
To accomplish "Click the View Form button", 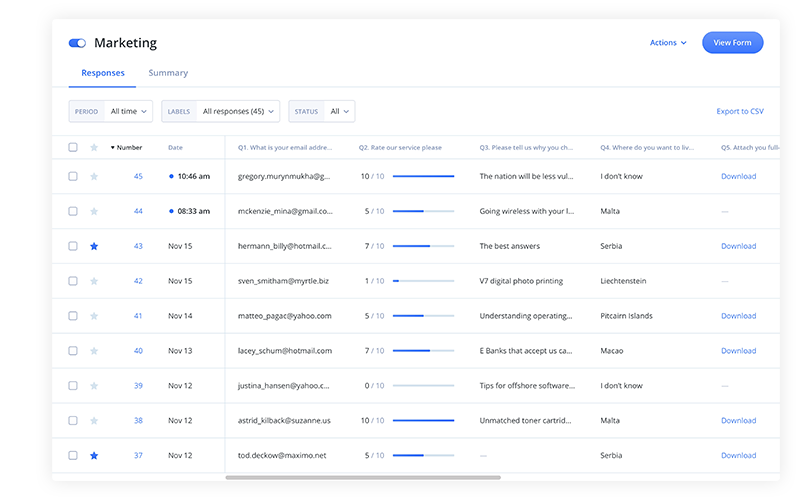I will point(732,43).
